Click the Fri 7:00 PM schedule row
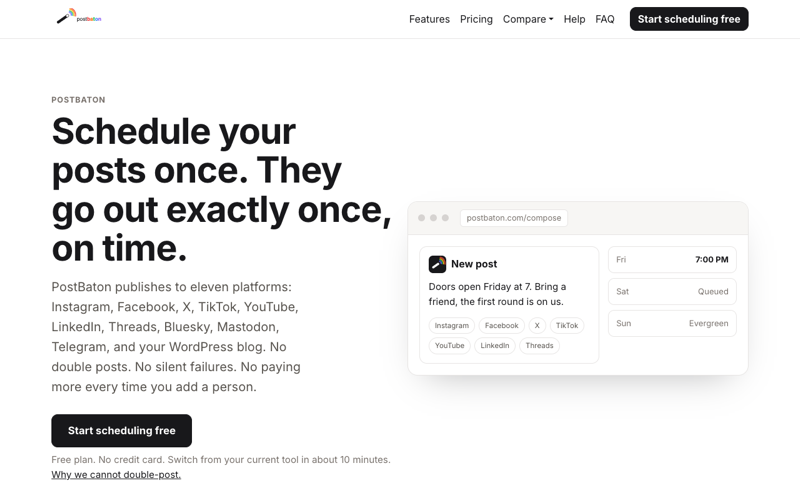This screenshot has height=500, width=800. [x=672, y=260]
